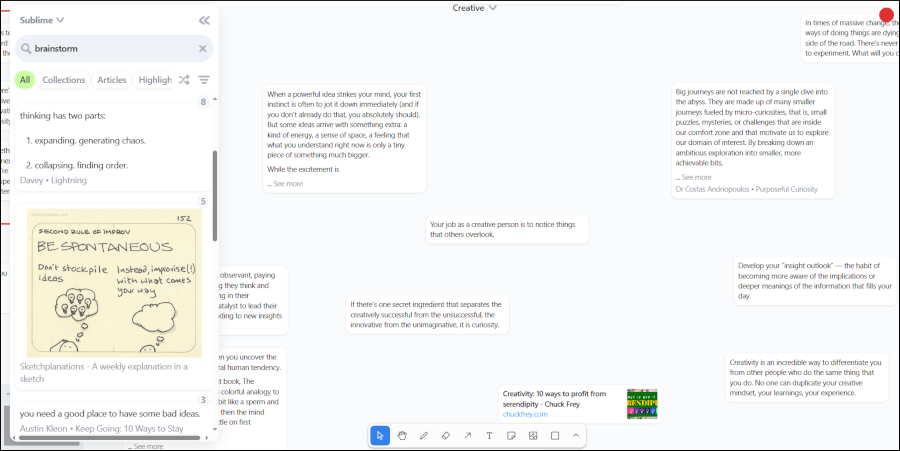Expand more tools in bottom toolbar
Screen dimensions: 900x451
[576, 436]
